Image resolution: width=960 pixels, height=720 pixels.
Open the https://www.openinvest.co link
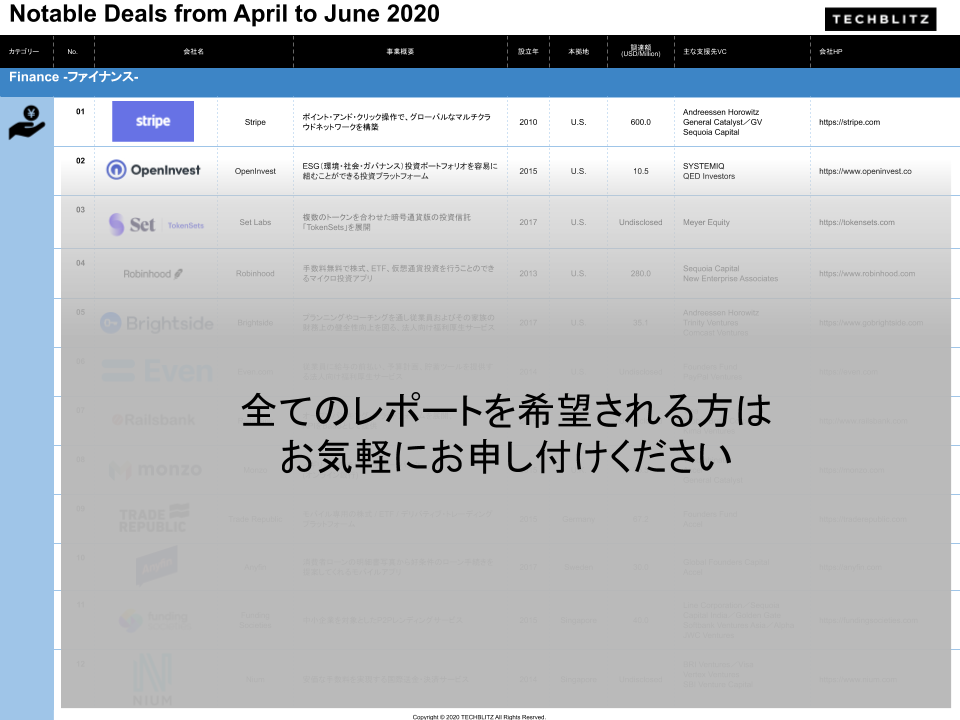pyautogui.click(x=865, y=171)
